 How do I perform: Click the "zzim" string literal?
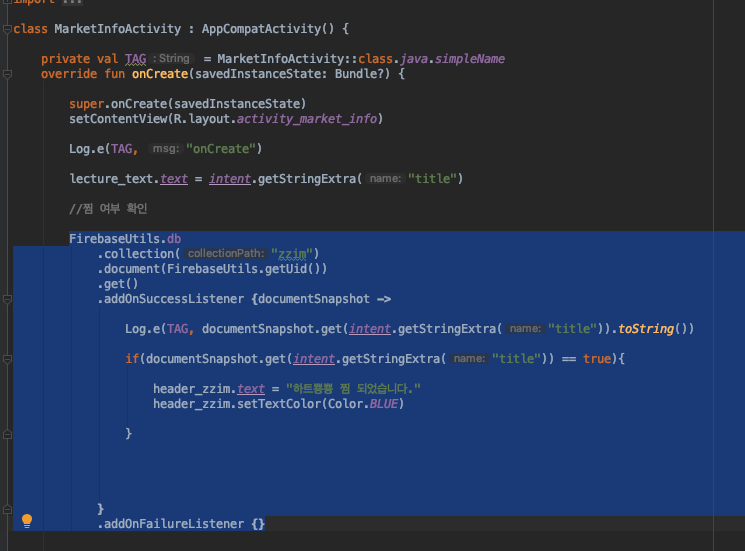click(292, 254)
